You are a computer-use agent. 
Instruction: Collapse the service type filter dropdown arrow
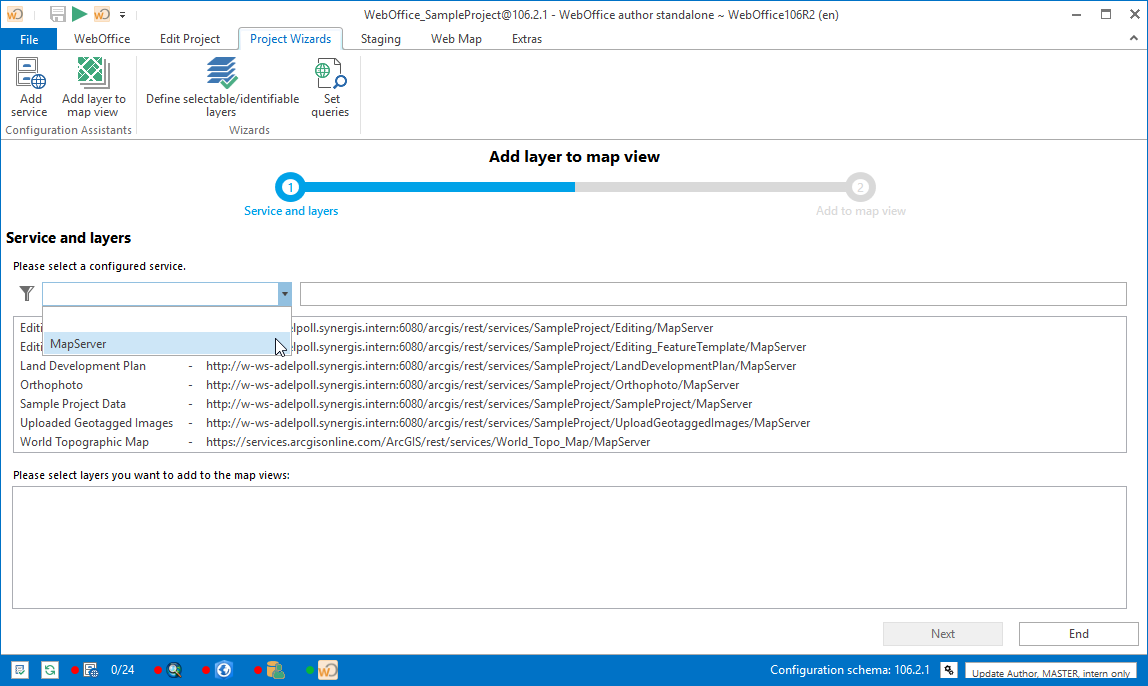coord(284,294)
